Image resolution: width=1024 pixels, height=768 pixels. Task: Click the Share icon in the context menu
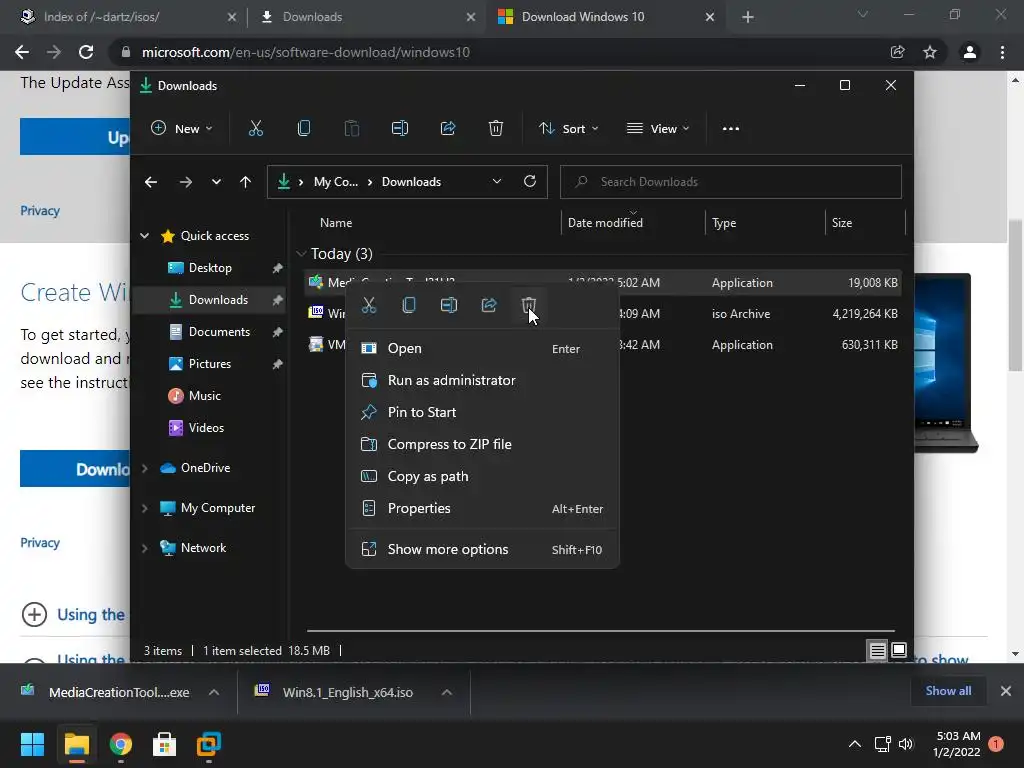[x=489, y=305]
